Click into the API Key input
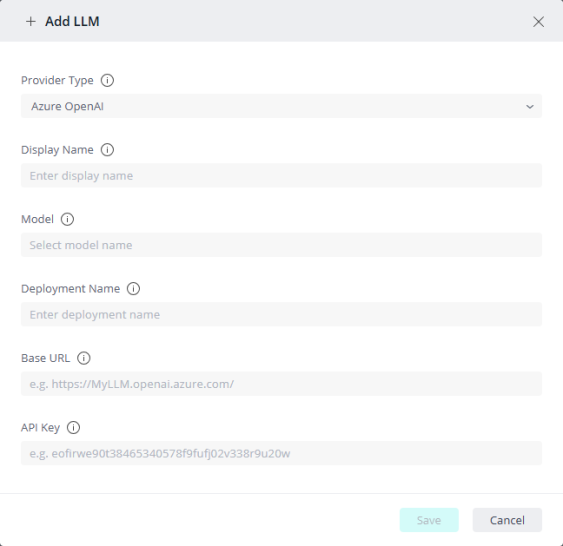The width and height of the screenshot is (563, 546). click(x=281, y=453)
